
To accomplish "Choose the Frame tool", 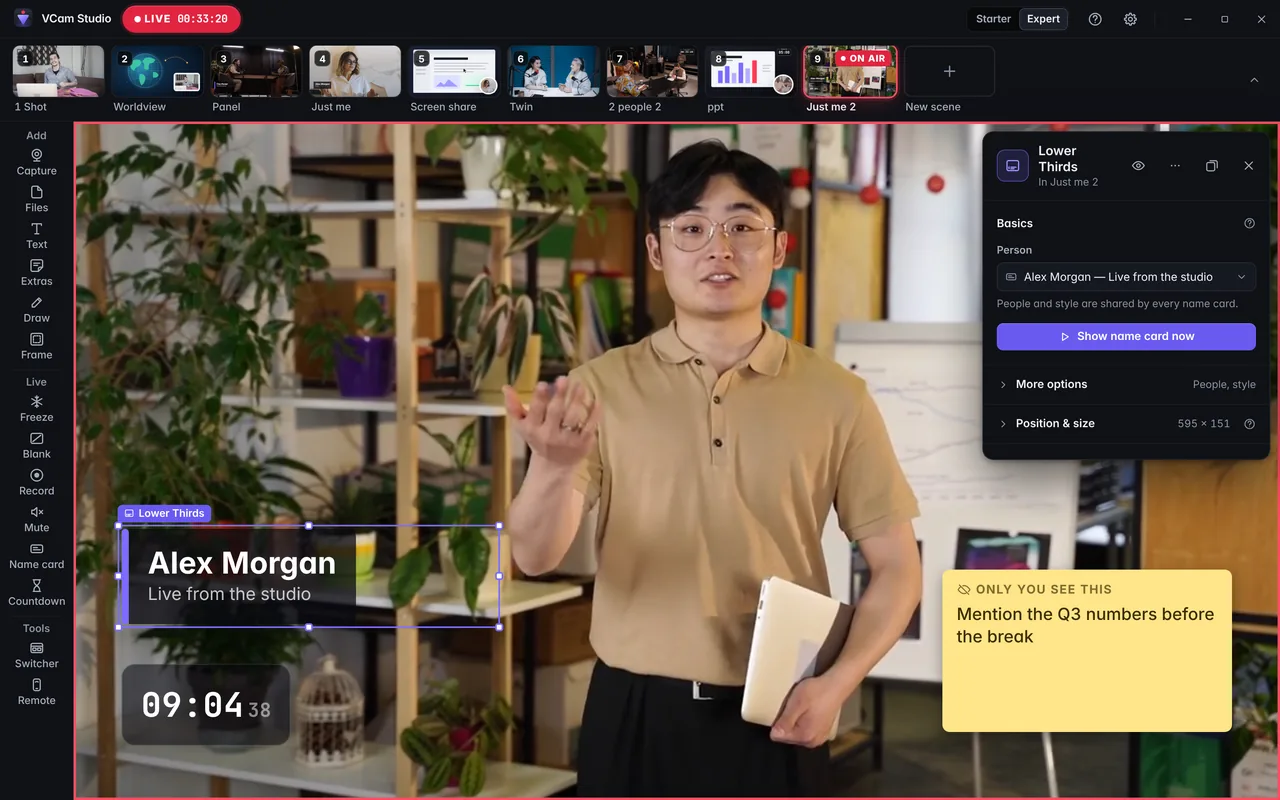I will 36,347.
